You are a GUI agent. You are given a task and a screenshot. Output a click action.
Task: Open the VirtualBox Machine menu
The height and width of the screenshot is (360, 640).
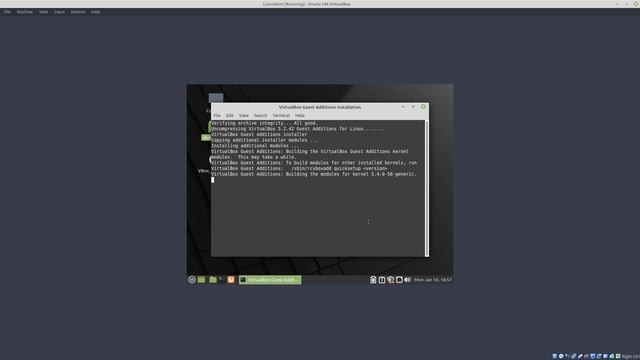(24, 12)
